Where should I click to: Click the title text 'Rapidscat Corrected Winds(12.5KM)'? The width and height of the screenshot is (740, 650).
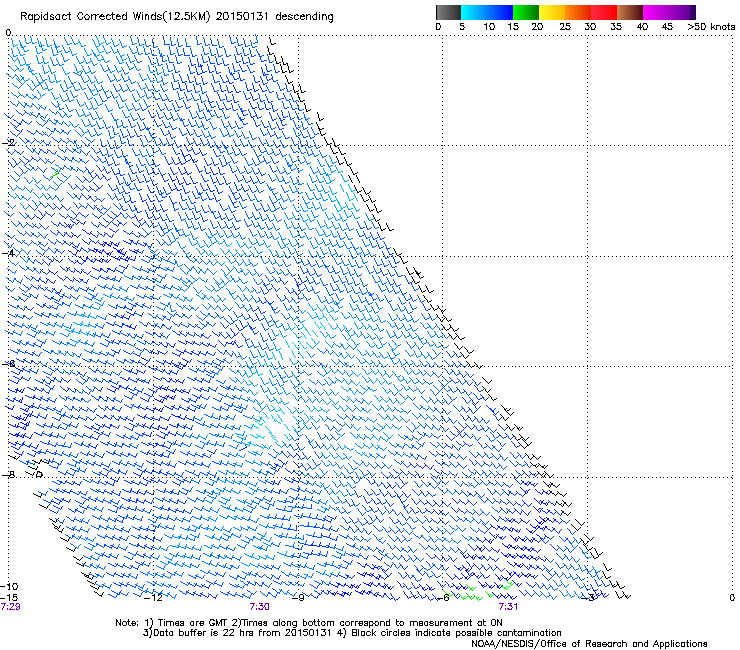115,17
